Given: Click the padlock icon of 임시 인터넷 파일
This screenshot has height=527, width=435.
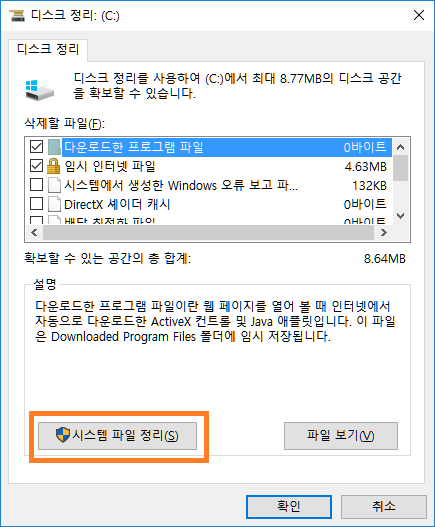Looking at the screenshot, I should [x=53, y=166].
